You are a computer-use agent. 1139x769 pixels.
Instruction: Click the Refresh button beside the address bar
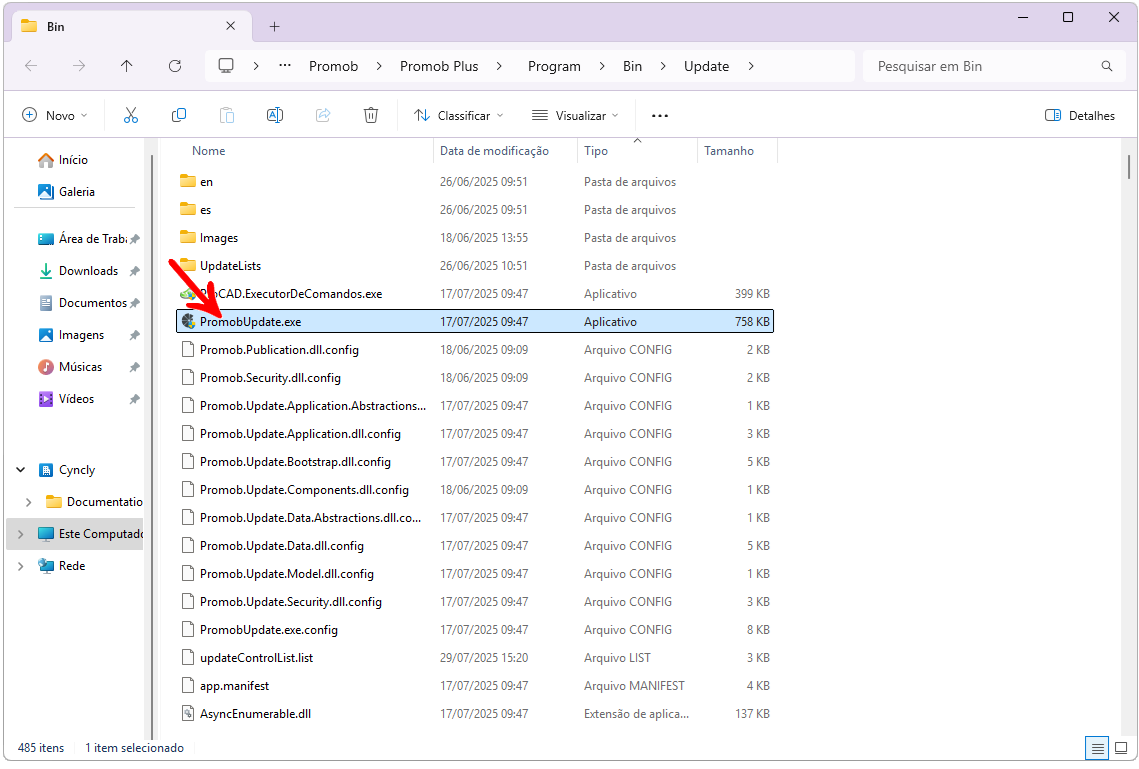click(175, 66)
